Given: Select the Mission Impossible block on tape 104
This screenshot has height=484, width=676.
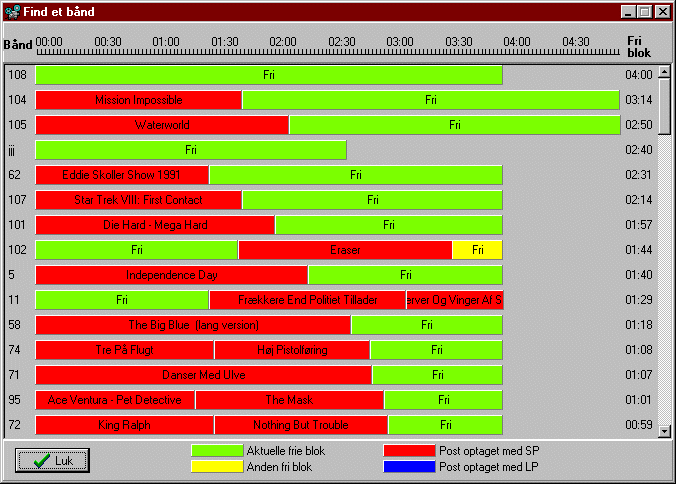Looking at the screenshot, I should 138,100.
